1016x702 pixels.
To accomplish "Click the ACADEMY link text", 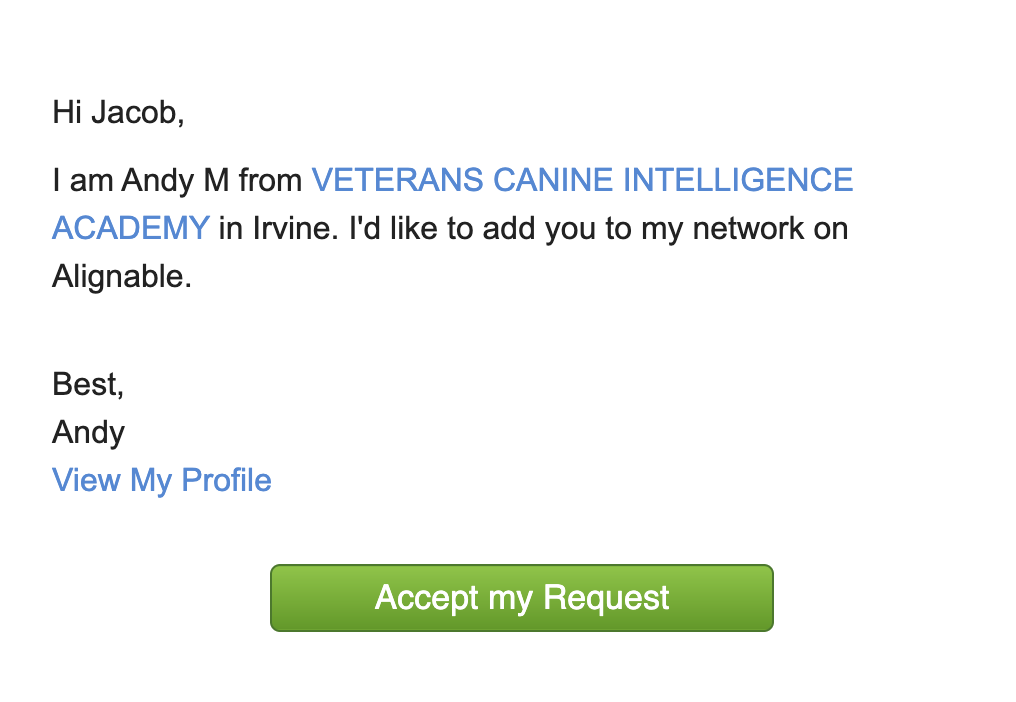I will click(x=131, y=228).
